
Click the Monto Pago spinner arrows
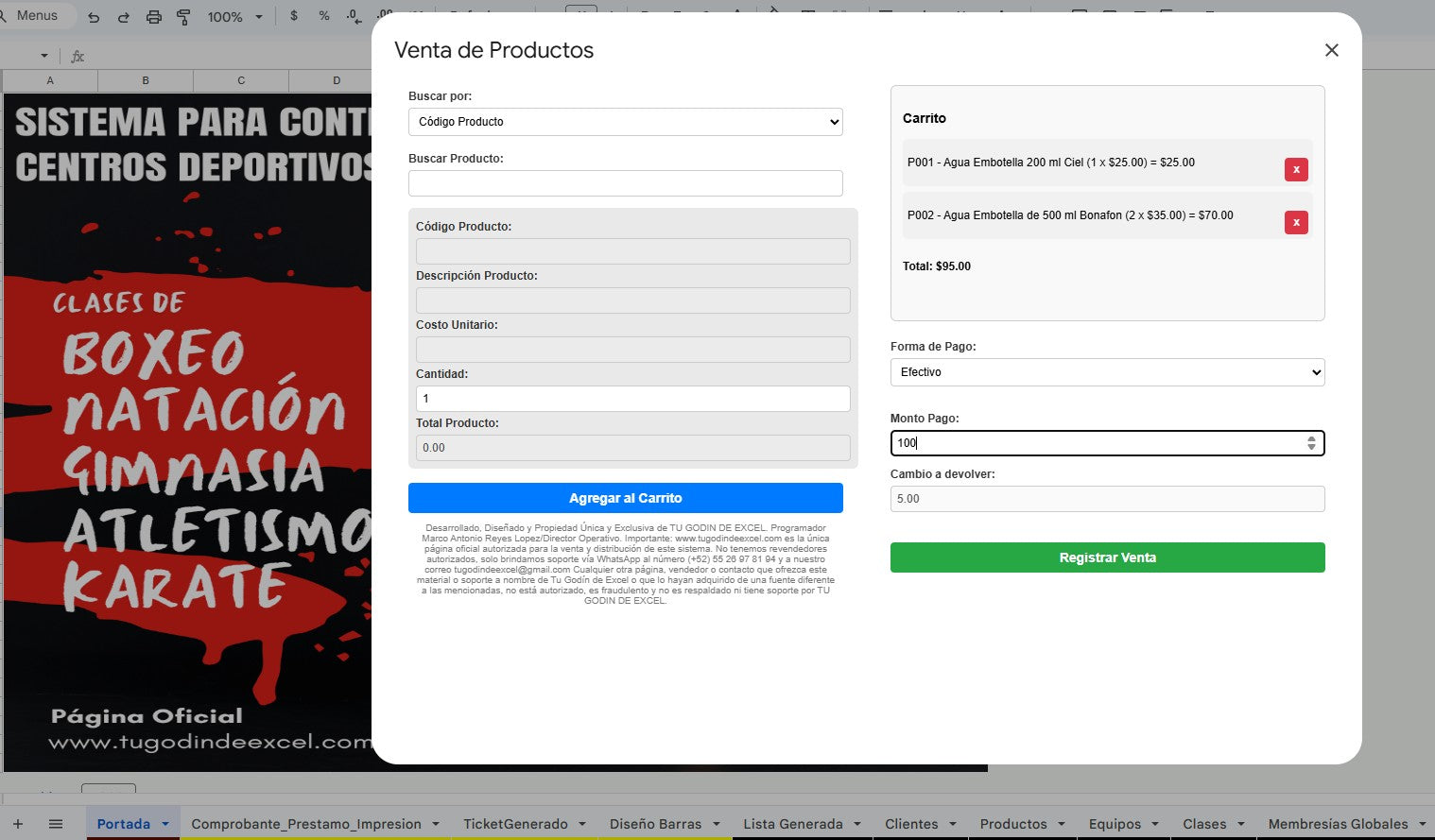click(1311, 443)
